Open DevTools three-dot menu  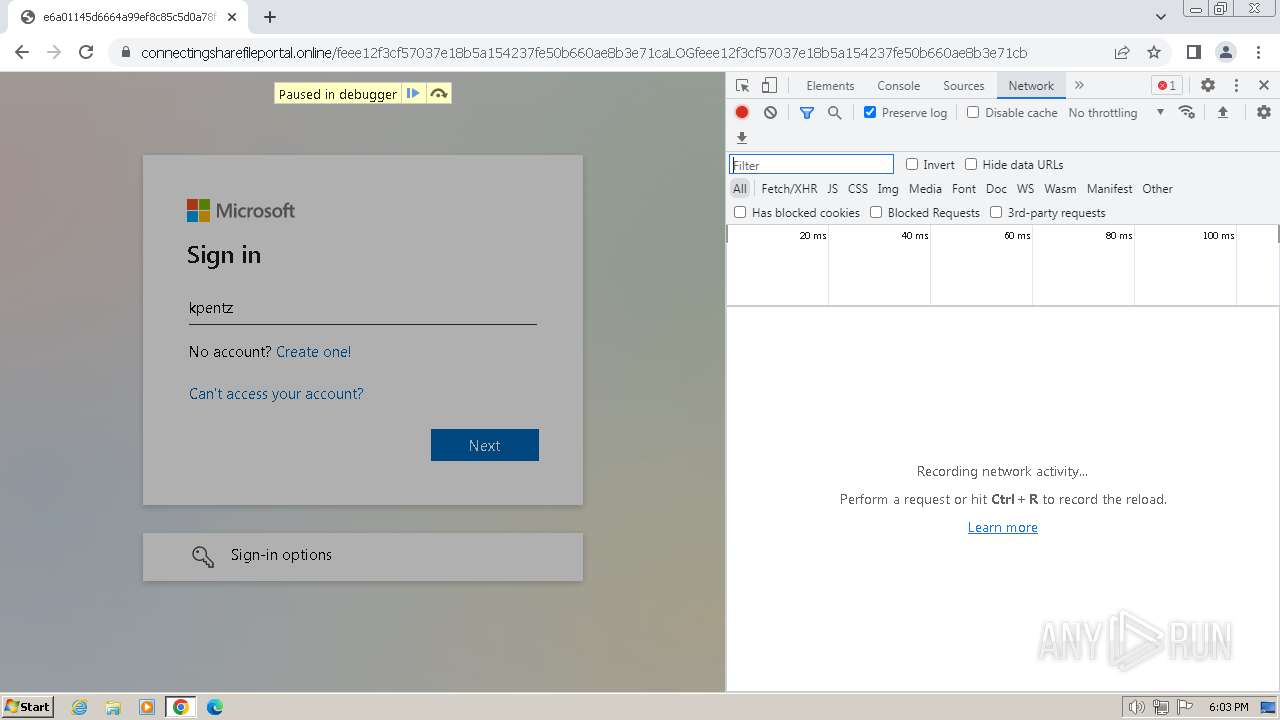(x=1236, y=86)
